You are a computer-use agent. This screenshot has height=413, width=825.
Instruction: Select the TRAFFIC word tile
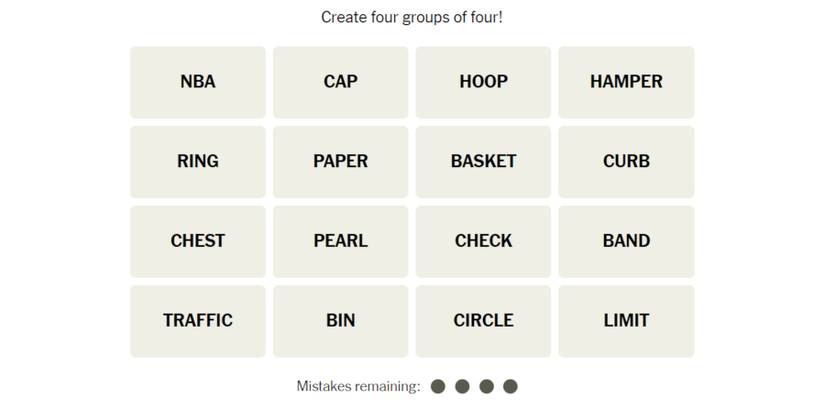point(197,321)
